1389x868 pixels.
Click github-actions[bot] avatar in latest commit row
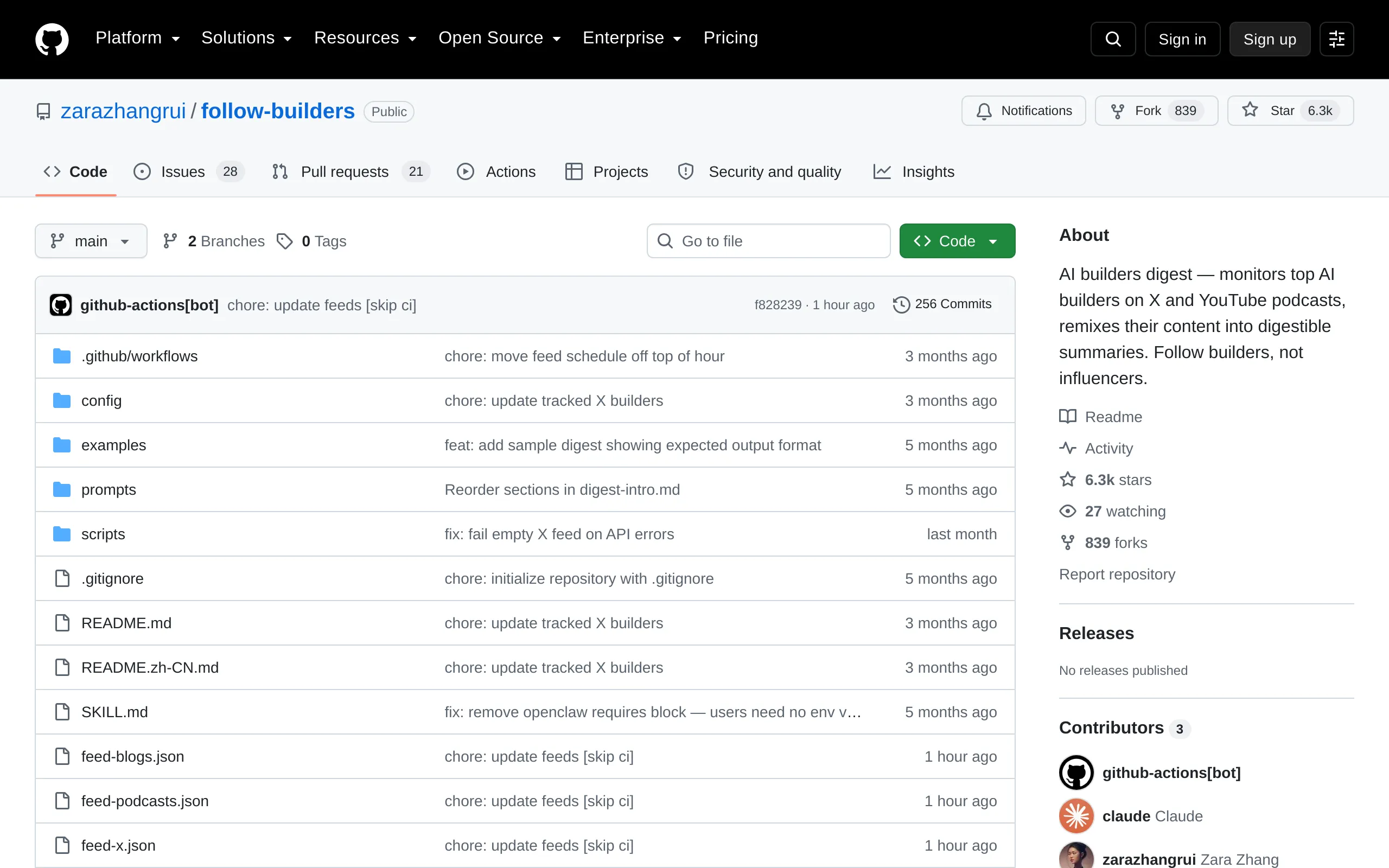click(x=61, y=305)
